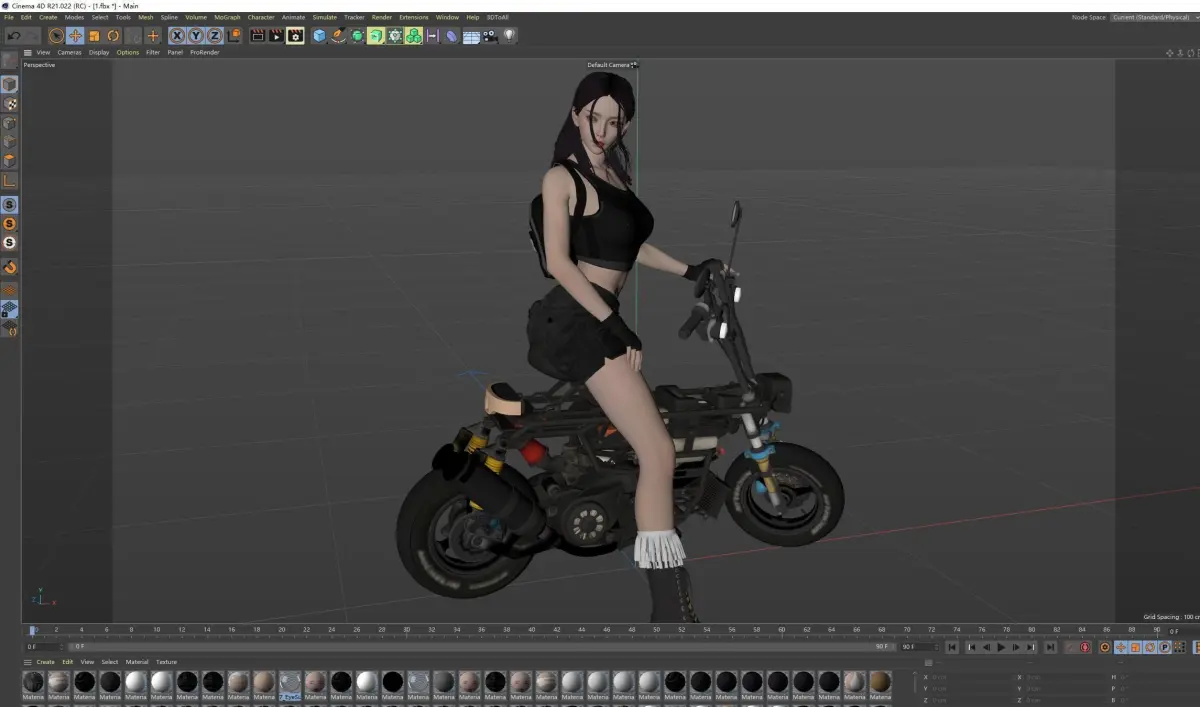Open the Simulate menu

pos(324,17)
